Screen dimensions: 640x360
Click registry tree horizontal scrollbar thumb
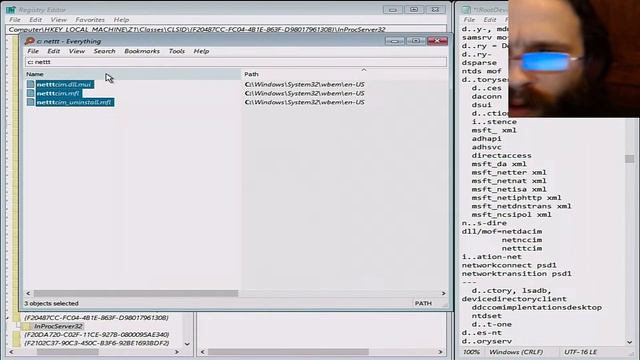coord(67,352)
